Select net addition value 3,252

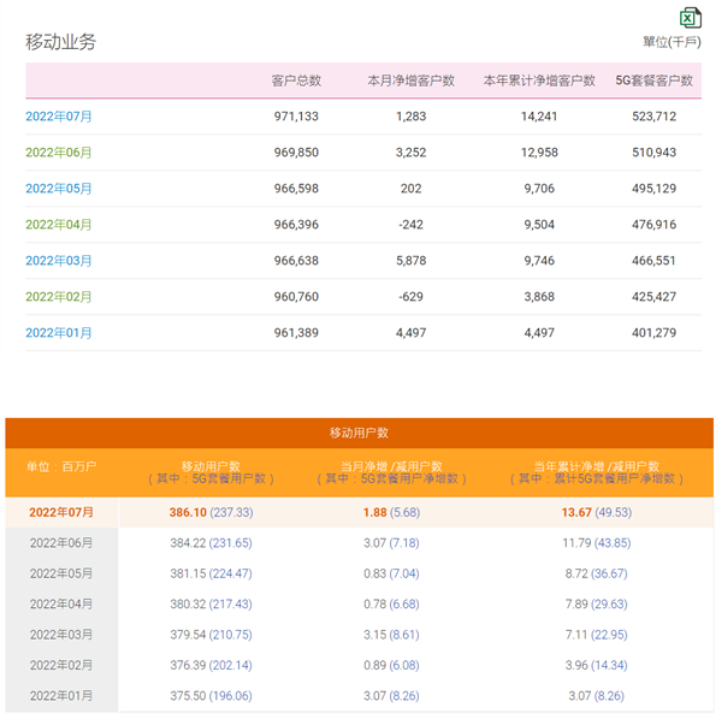tap(411, 153)
